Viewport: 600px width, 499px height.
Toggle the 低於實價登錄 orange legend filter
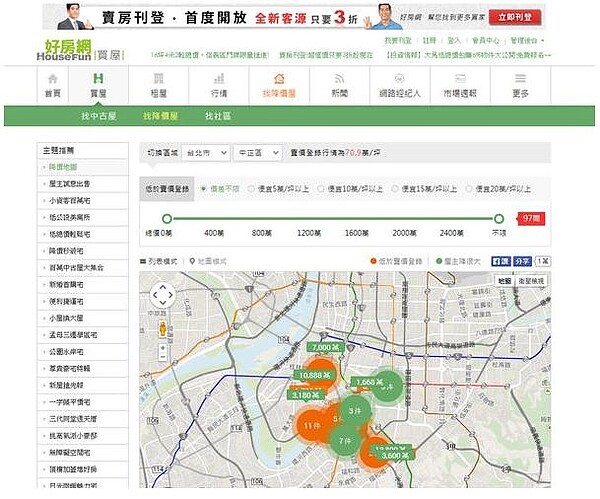[396, 261]
